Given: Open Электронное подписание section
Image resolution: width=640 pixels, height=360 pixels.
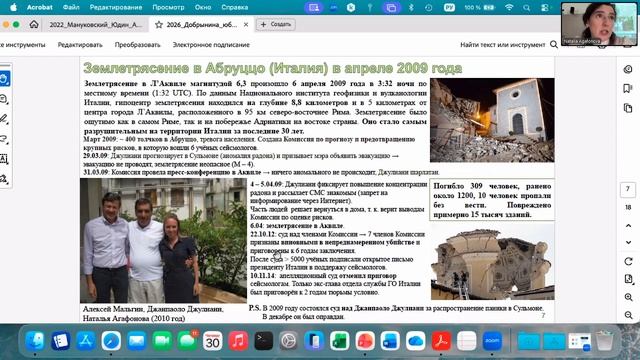Looking at the screenshot, I should 211,45.
